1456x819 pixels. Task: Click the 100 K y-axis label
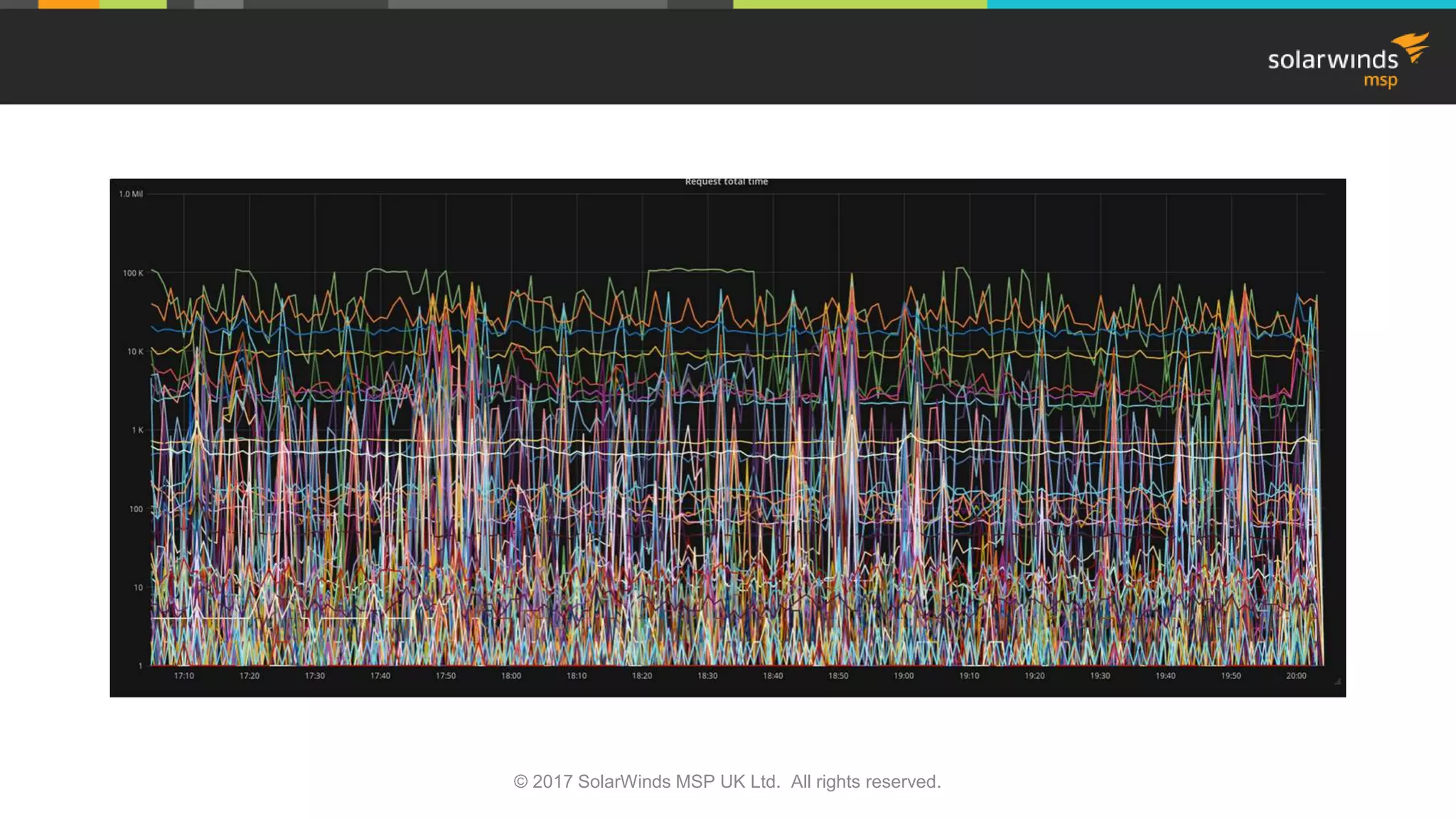click(x=133, y=273)
